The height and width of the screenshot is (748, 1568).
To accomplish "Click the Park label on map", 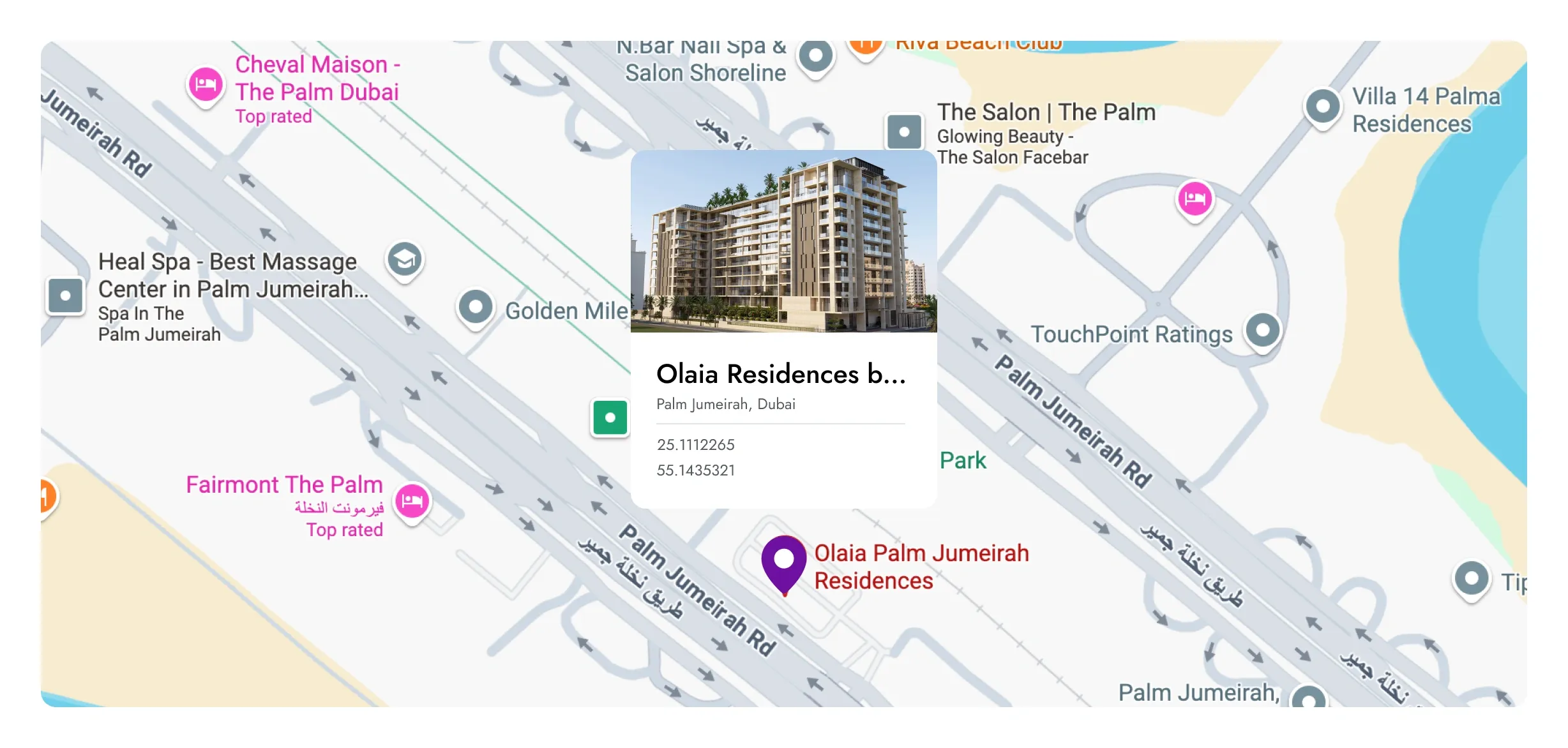I will point(963,460).
